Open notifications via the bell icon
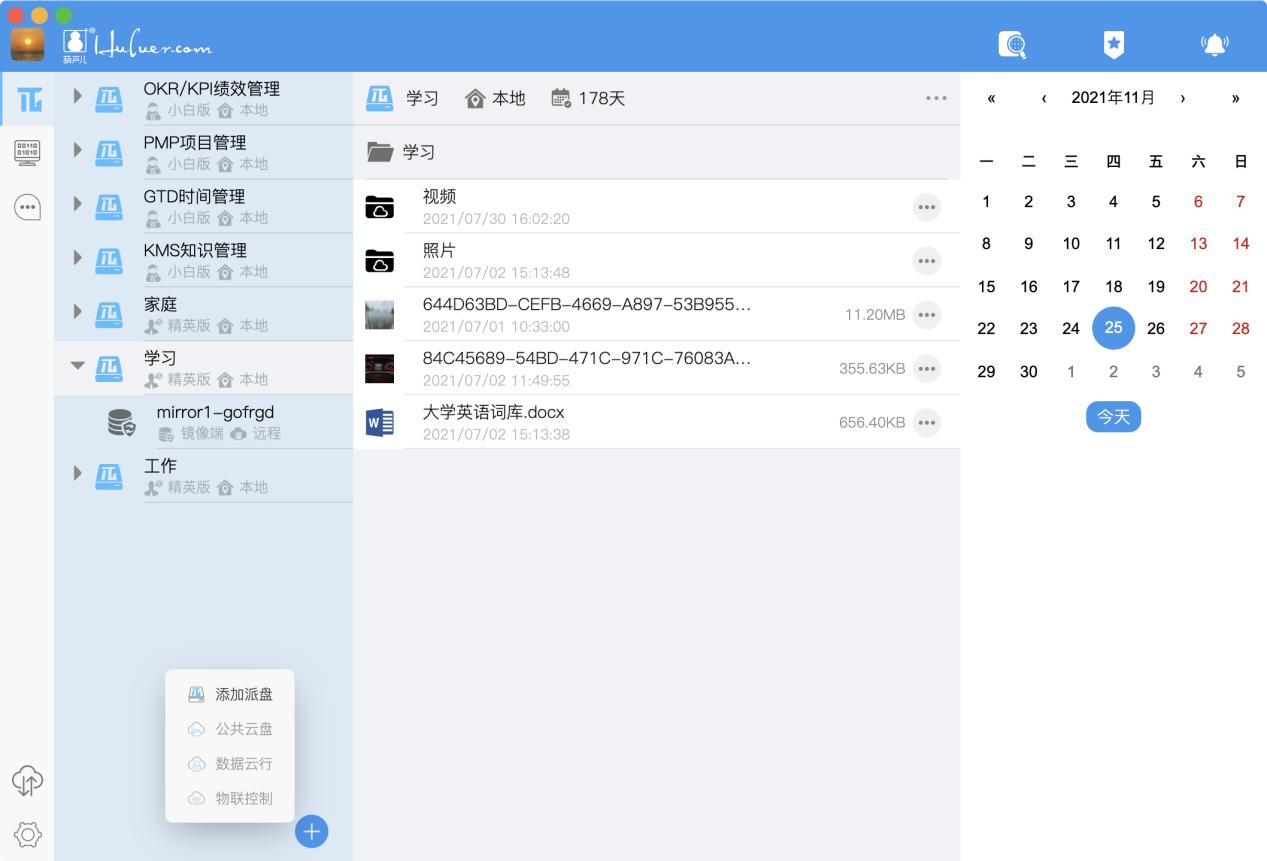 [x=1214, y=44]
